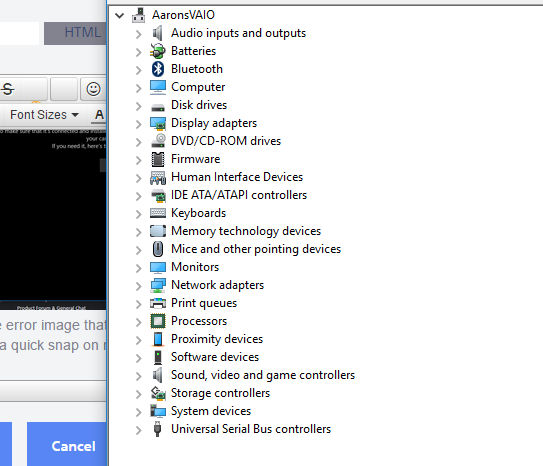
Task: Click the Sound, video and game controllers icon
Action: click(158, 375)
